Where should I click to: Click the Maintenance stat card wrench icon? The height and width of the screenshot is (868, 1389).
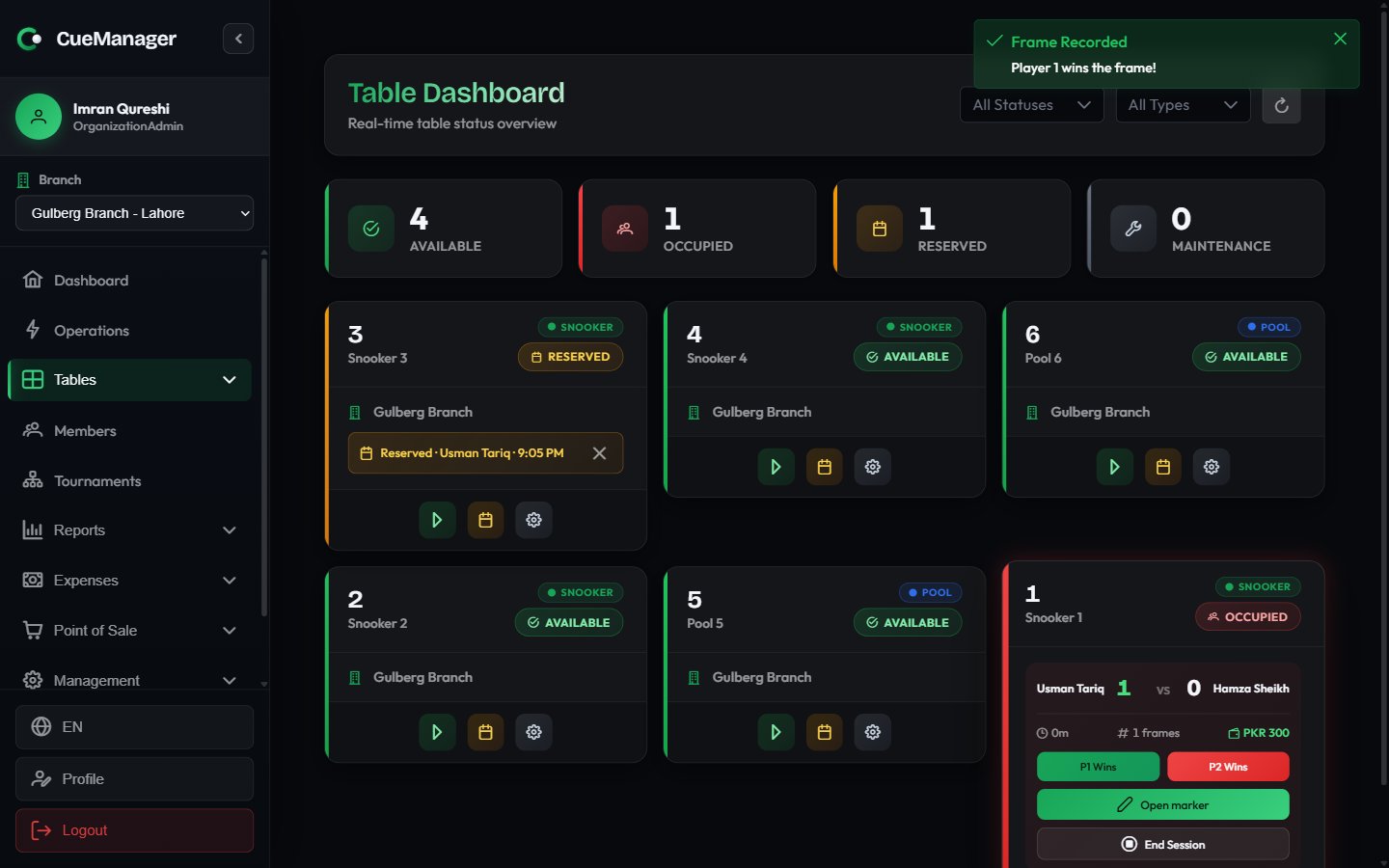[x=1133, y=229]
